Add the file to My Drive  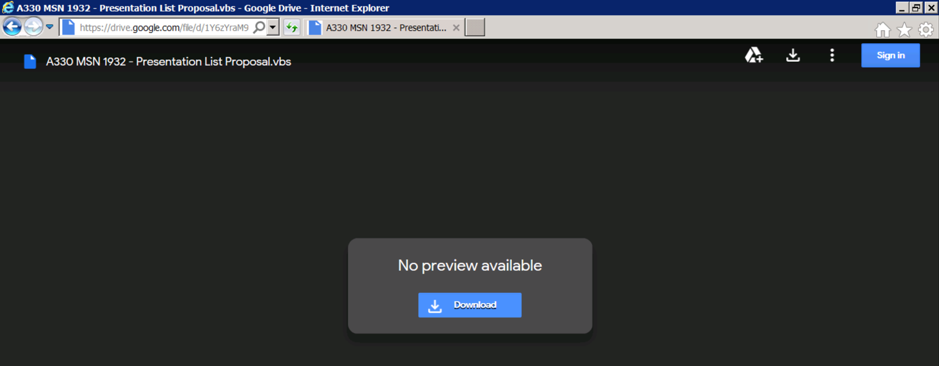tap(753, 56)
